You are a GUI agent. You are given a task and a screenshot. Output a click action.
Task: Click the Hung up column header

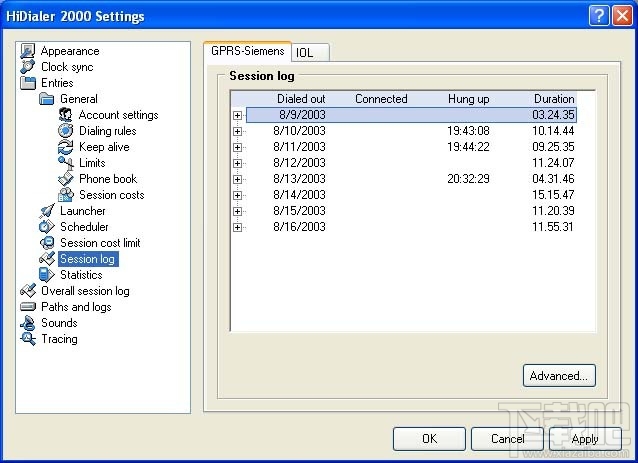click(468, 99)
